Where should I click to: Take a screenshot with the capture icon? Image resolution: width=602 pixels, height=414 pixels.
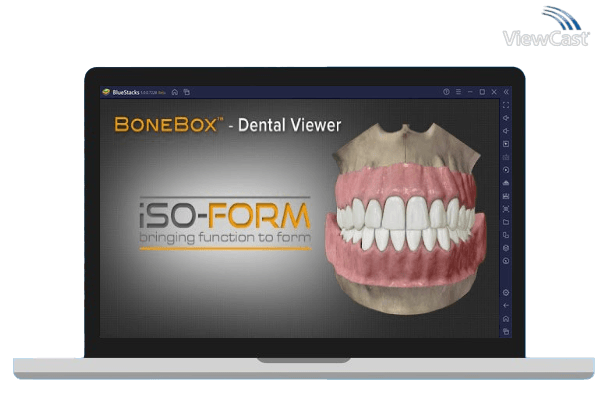click(506, 209)
